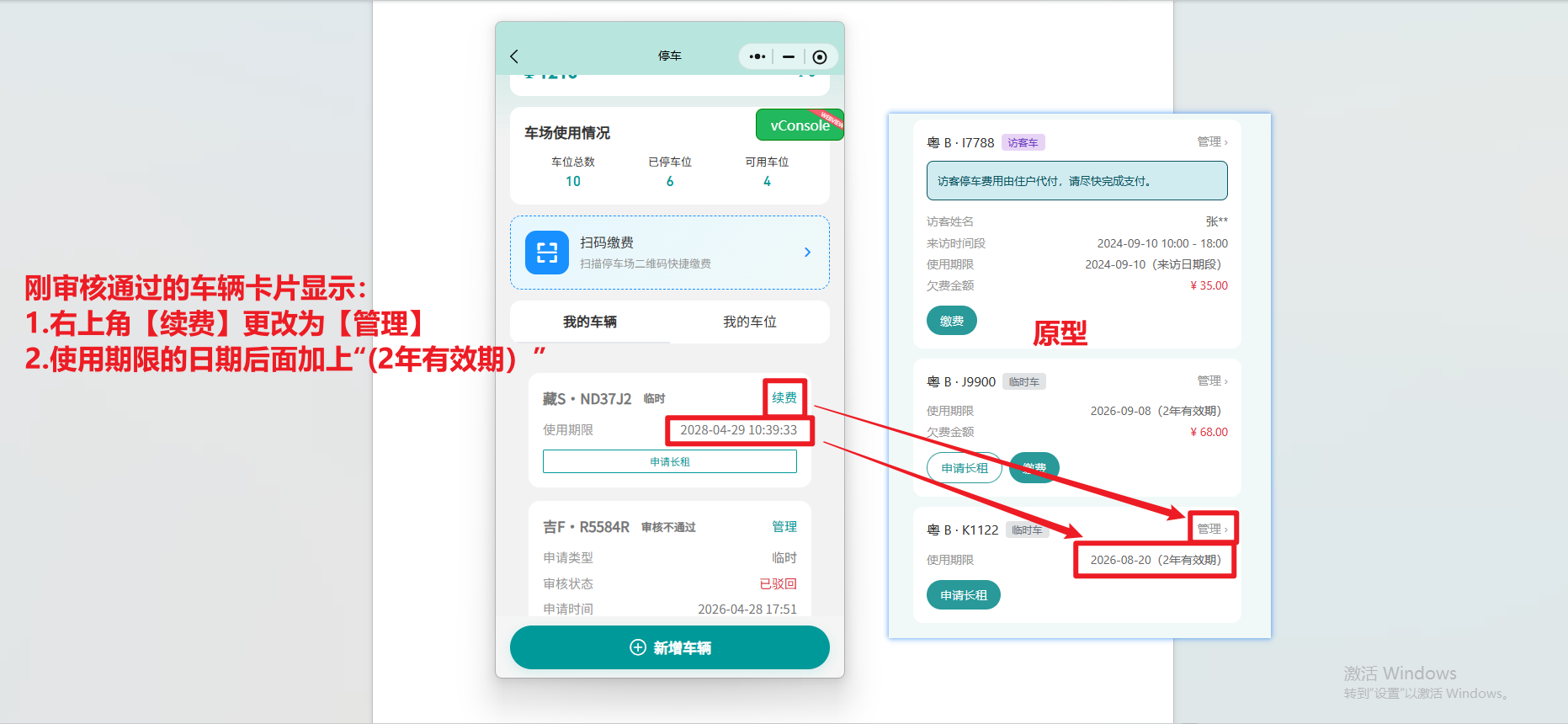This screenshot has height=724, width=1568.
Task: Click 续费 on vehicle 藏S·ND37J2
Action: [x=784, y=397]
